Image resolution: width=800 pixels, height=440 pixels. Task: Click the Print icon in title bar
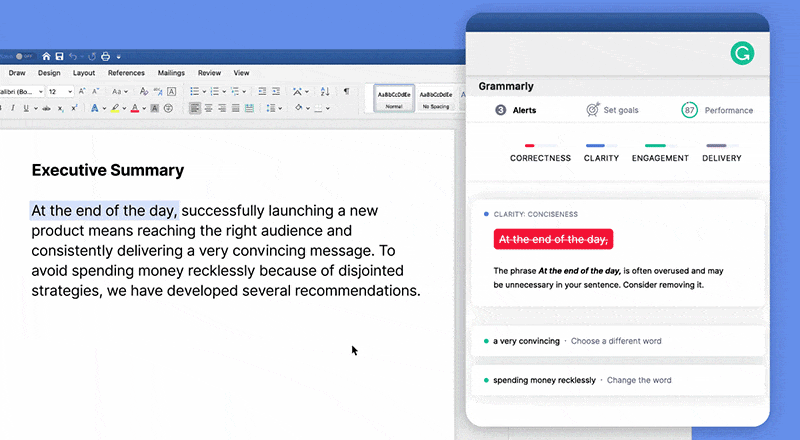coord(105,56)
